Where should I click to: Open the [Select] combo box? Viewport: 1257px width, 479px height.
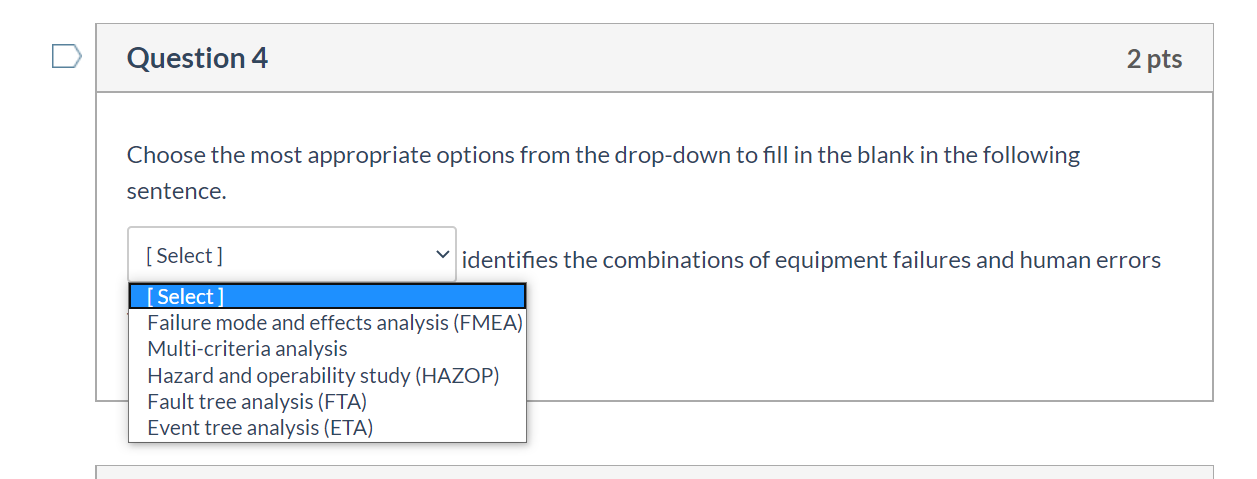click(291, 255)
